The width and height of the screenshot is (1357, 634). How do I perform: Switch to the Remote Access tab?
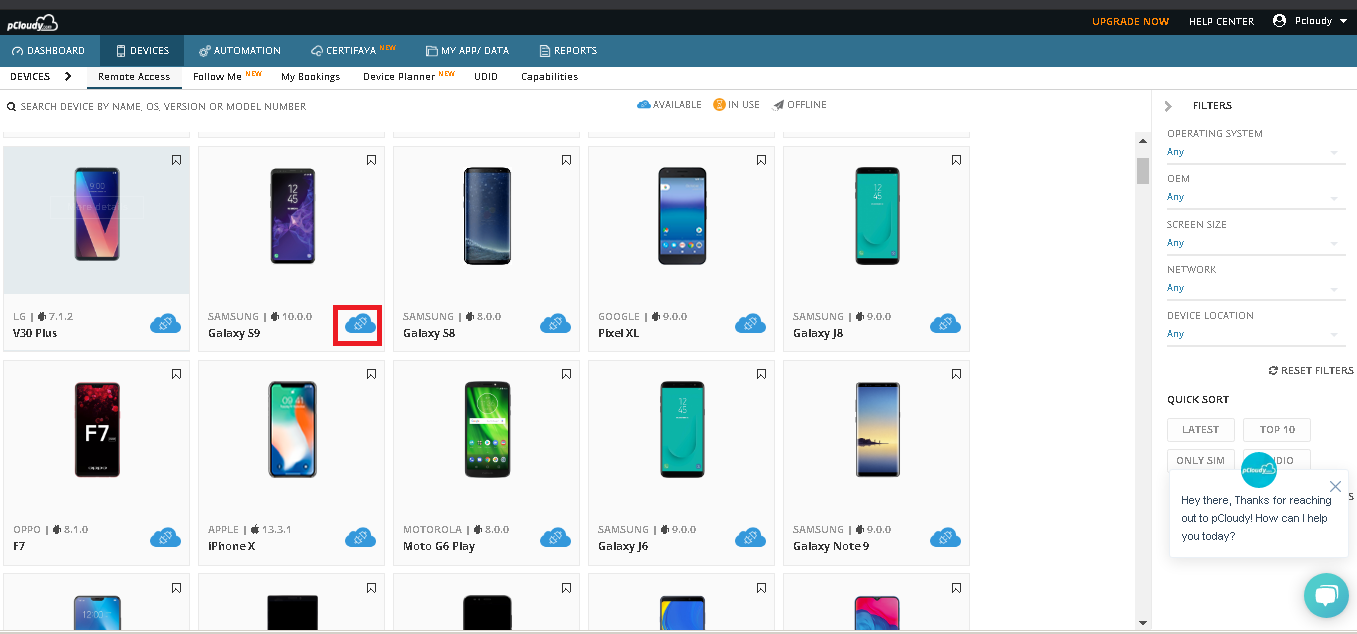(x=134, y=77)
